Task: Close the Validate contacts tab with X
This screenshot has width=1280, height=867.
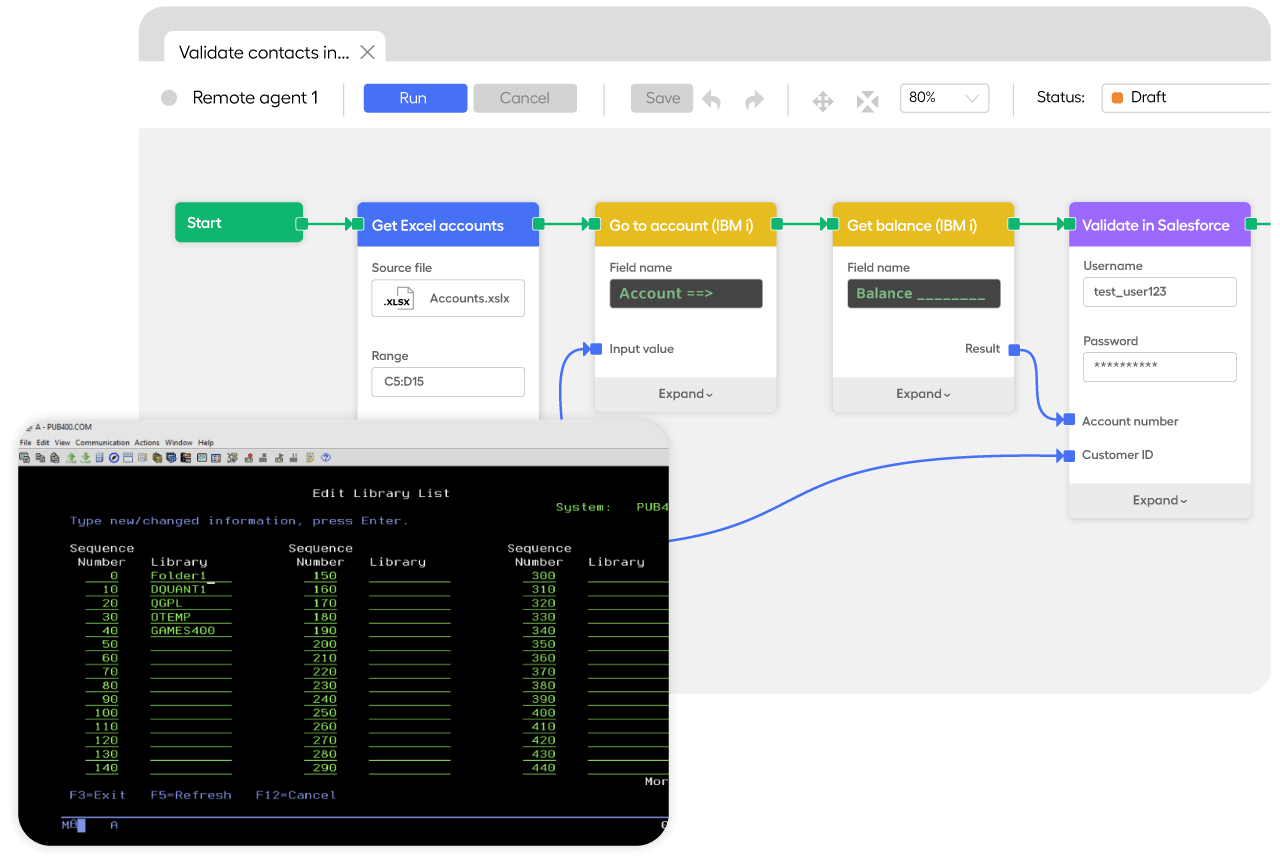Action: (x=367, y=52)
